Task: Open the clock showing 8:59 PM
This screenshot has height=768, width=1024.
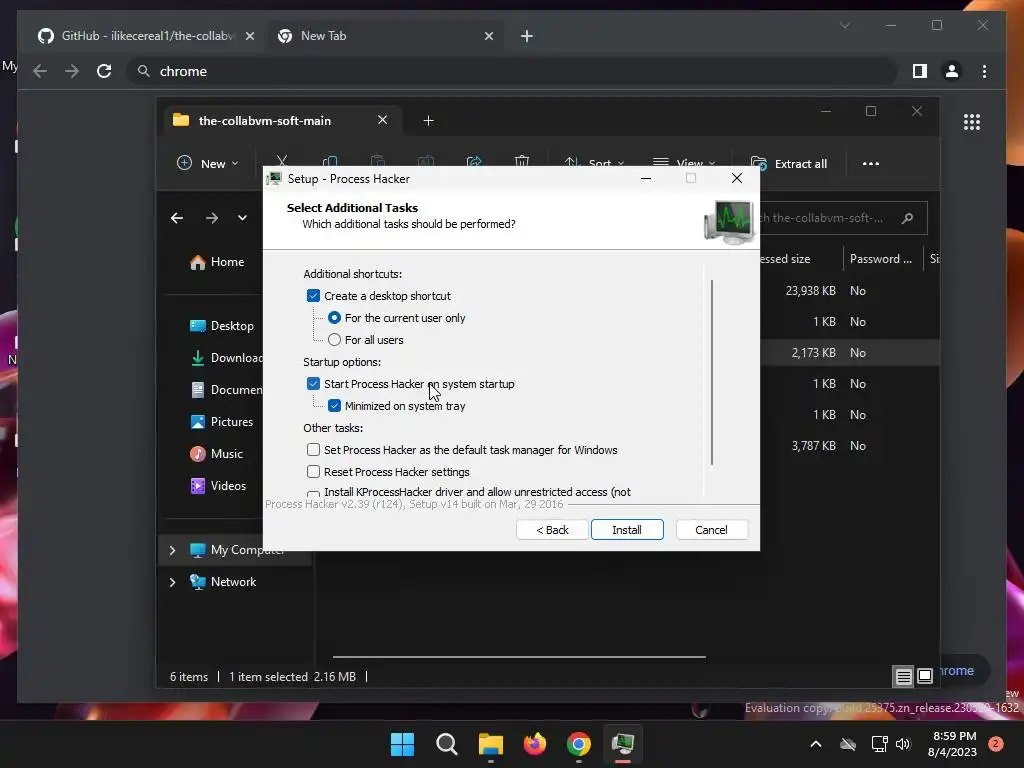Action: point(953,744)
